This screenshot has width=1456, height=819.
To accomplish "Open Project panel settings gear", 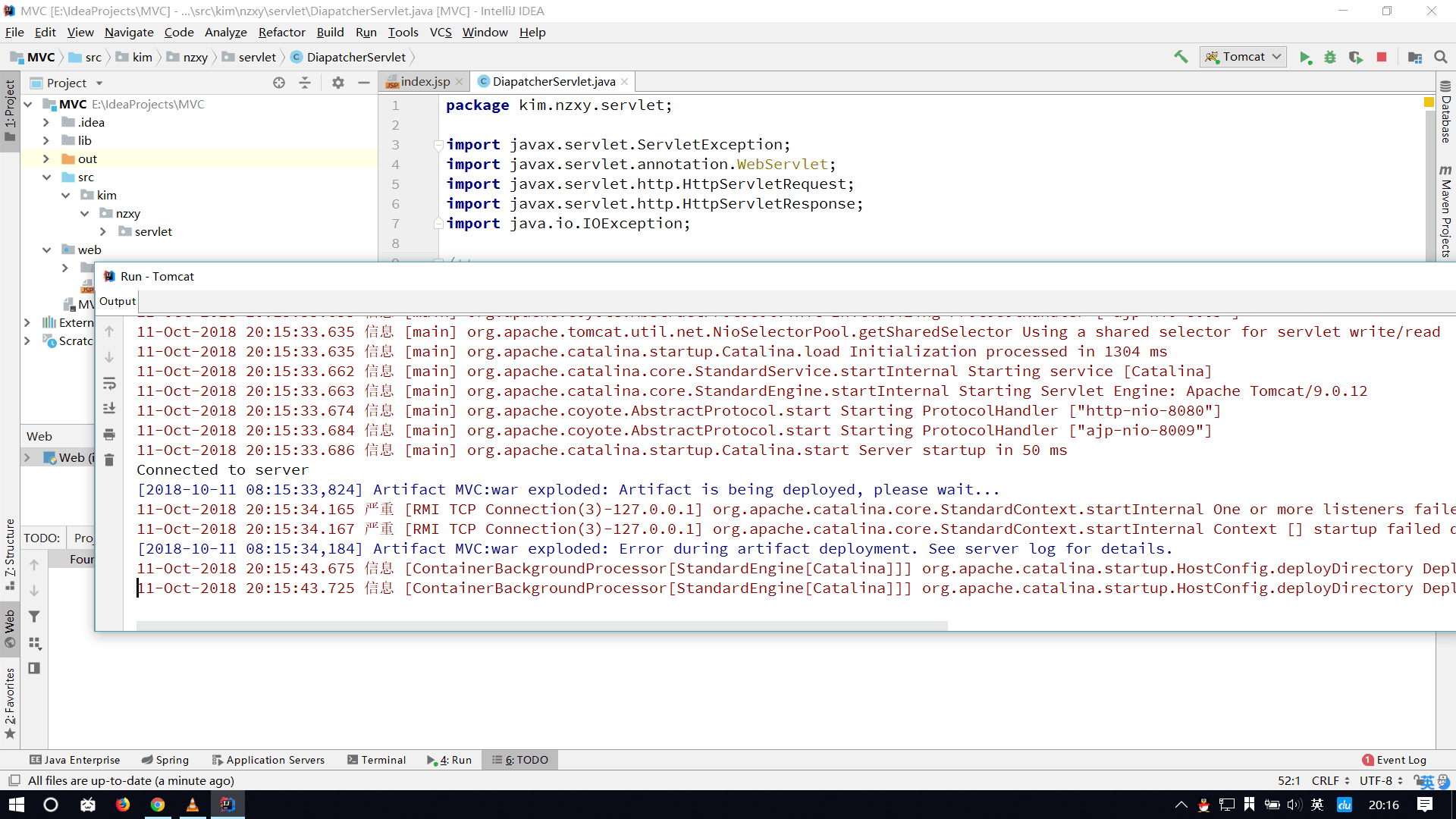I will click(338, 83).
